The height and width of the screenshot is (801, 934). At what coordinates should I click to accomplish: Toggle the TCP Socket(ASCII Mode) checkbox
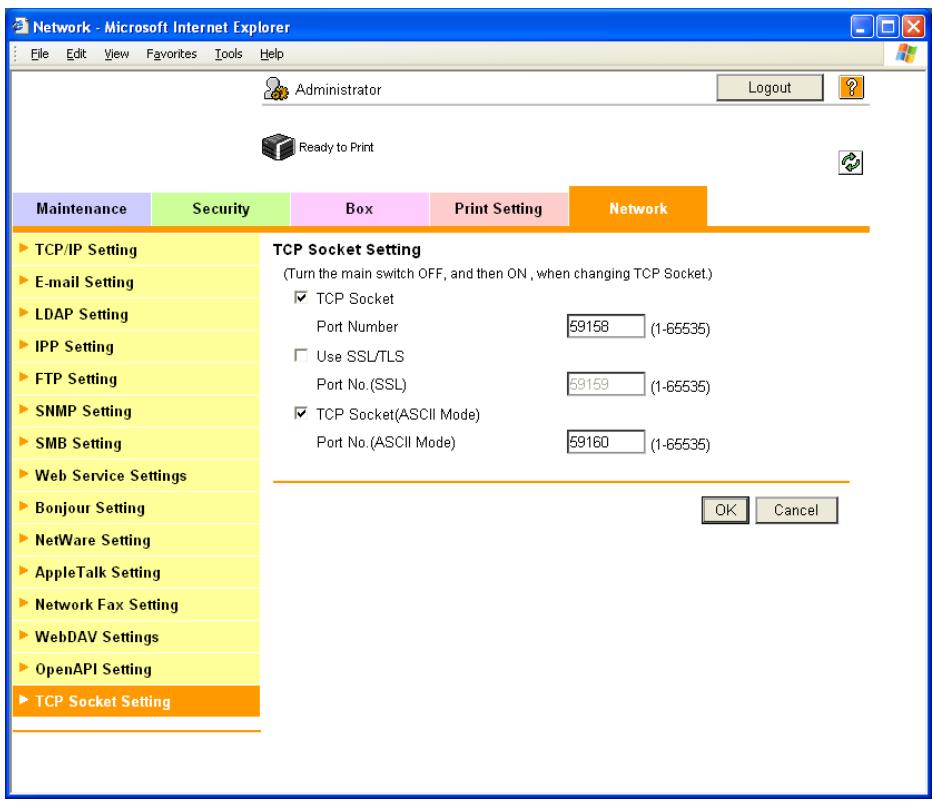pyautogui.click(x=301, y=413)
